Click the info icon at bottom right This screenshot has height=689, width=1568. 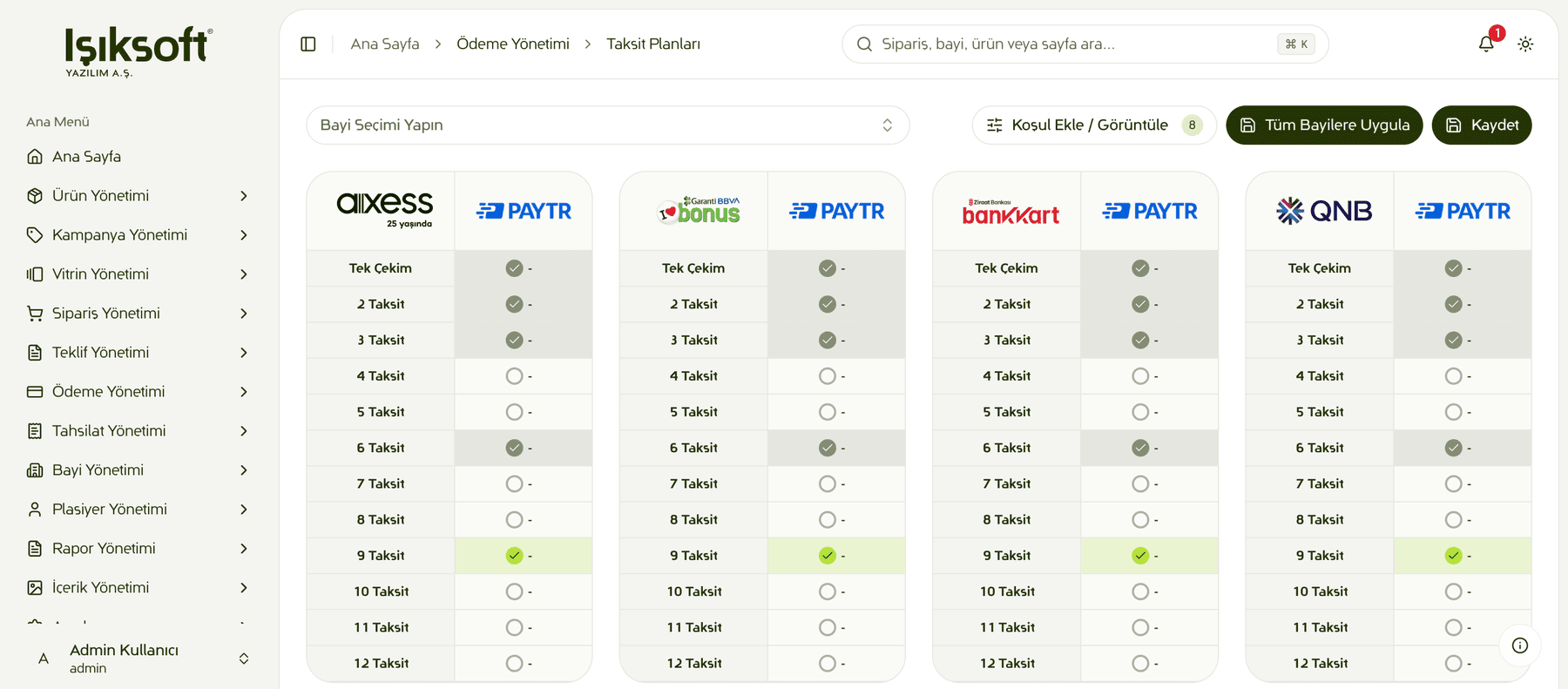(x=1520, y=645)
